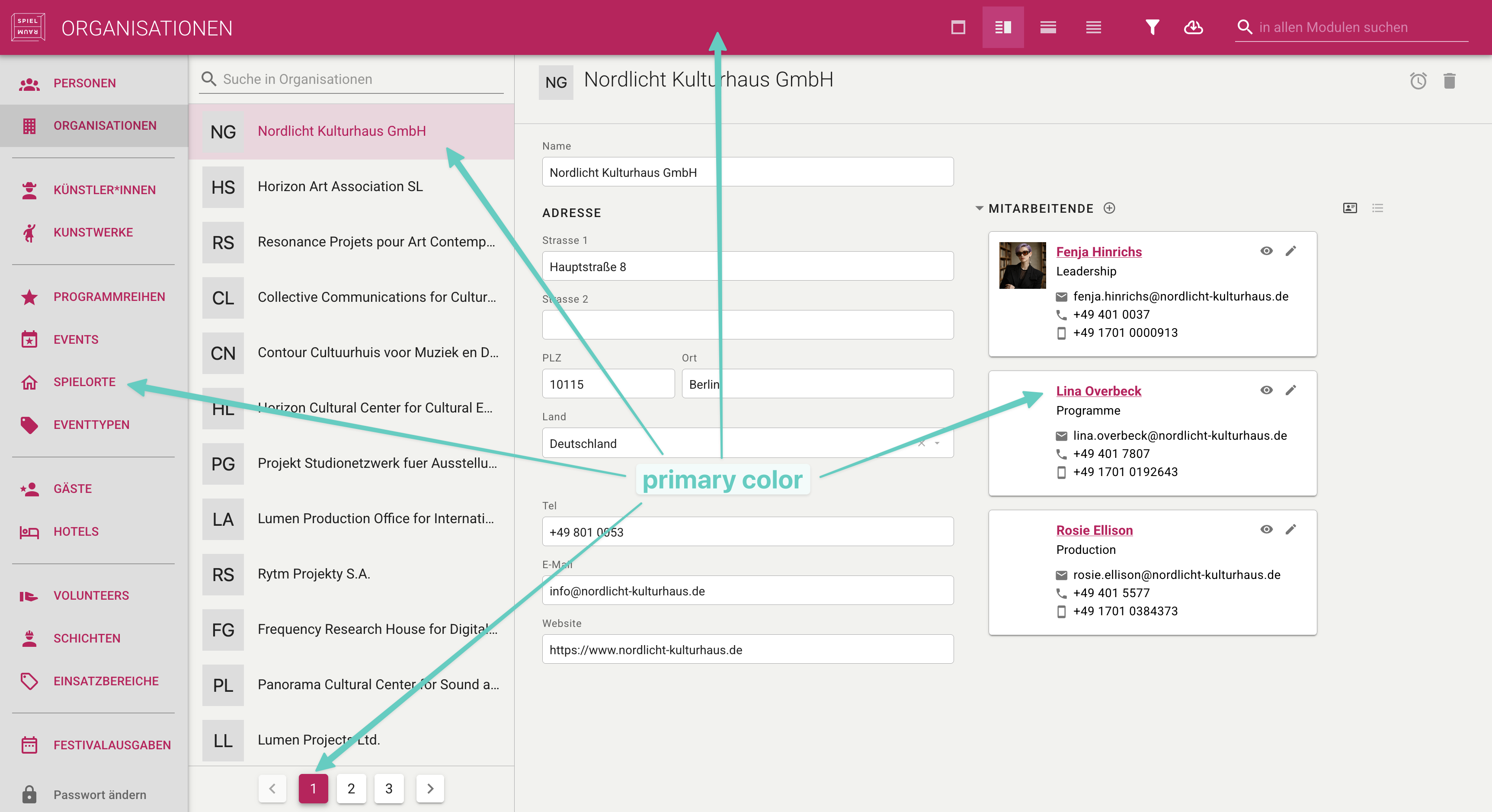Image resolution: width=1492 pixels, height=812 pixels.
Task: Open the Land dropdown arrow
Action: [937, 443]
